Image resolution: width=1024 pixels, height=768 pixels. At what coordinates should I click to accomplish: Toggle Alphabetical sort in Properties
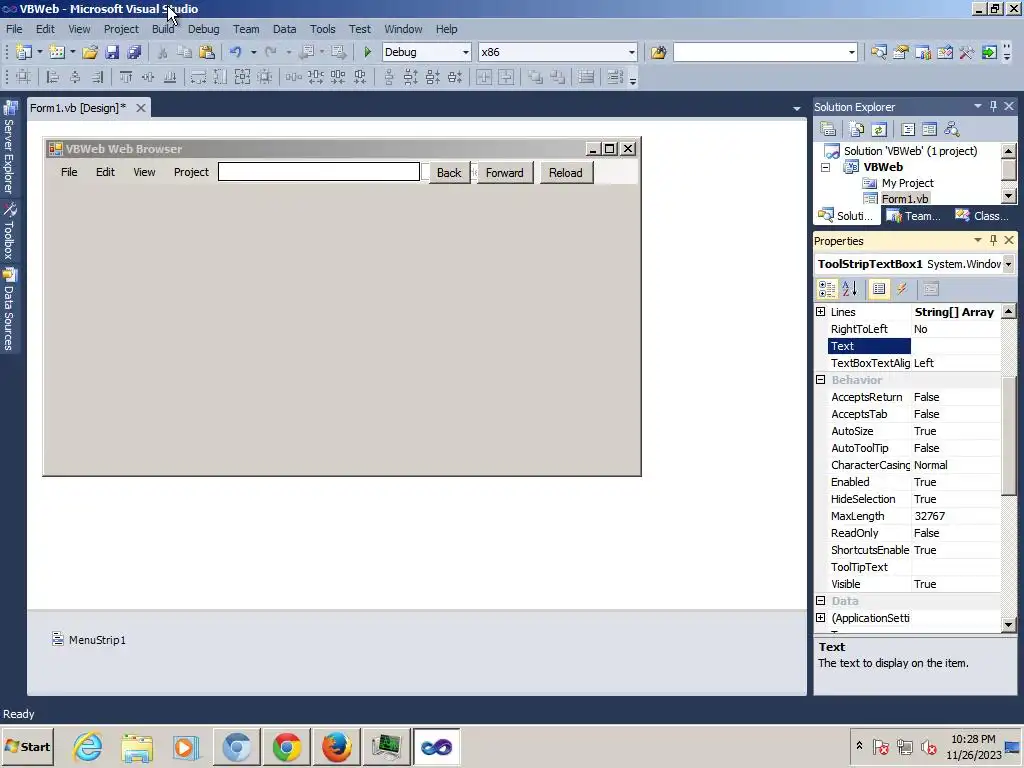tap(850, 289)
